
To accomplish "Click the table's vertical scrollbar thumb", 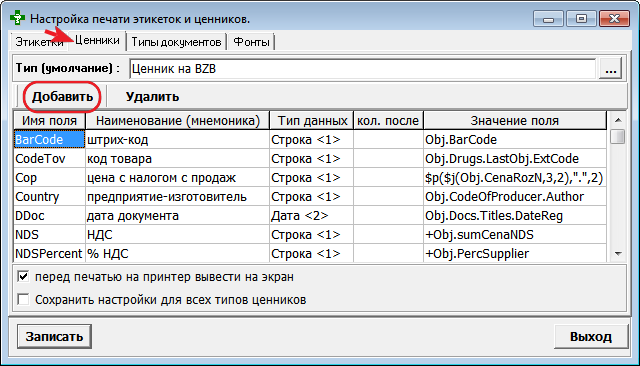I will [618, 136].
